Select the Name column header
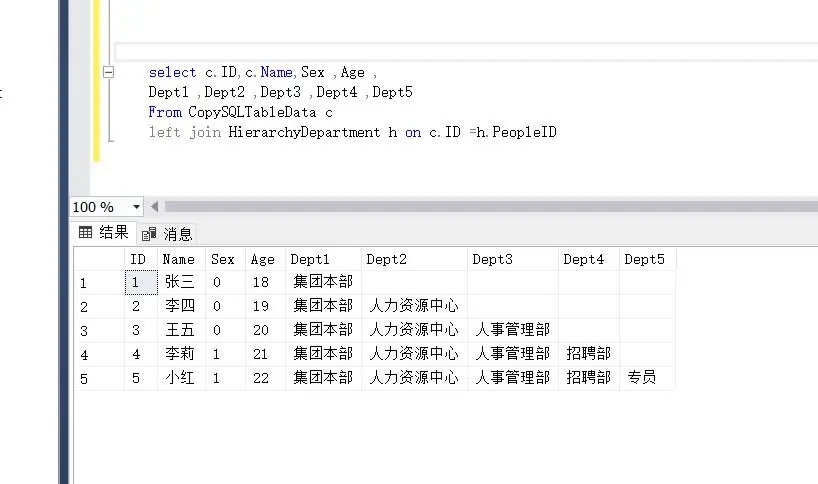The image size is (818, 484). click(181, 259)
